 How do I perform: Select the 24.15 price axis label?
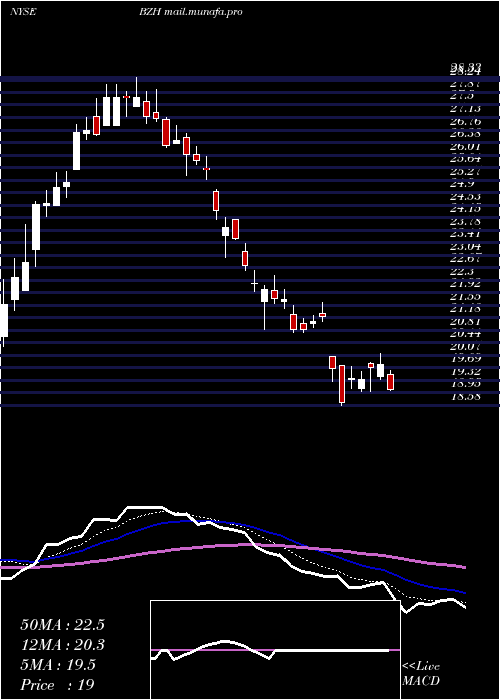pyautogui.click(x=465, y=209)
